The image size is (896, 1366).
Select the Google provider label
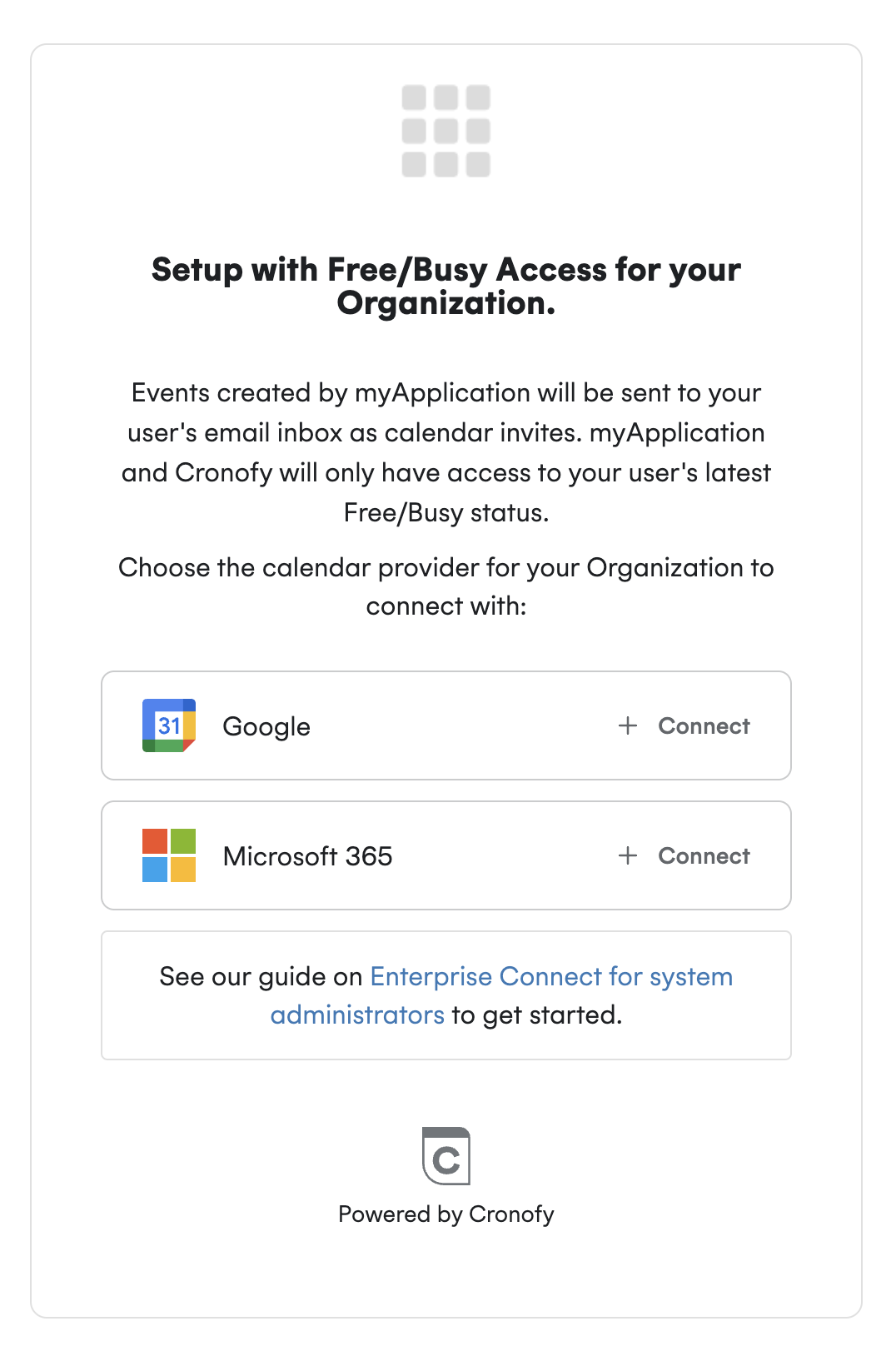[266, 726]
